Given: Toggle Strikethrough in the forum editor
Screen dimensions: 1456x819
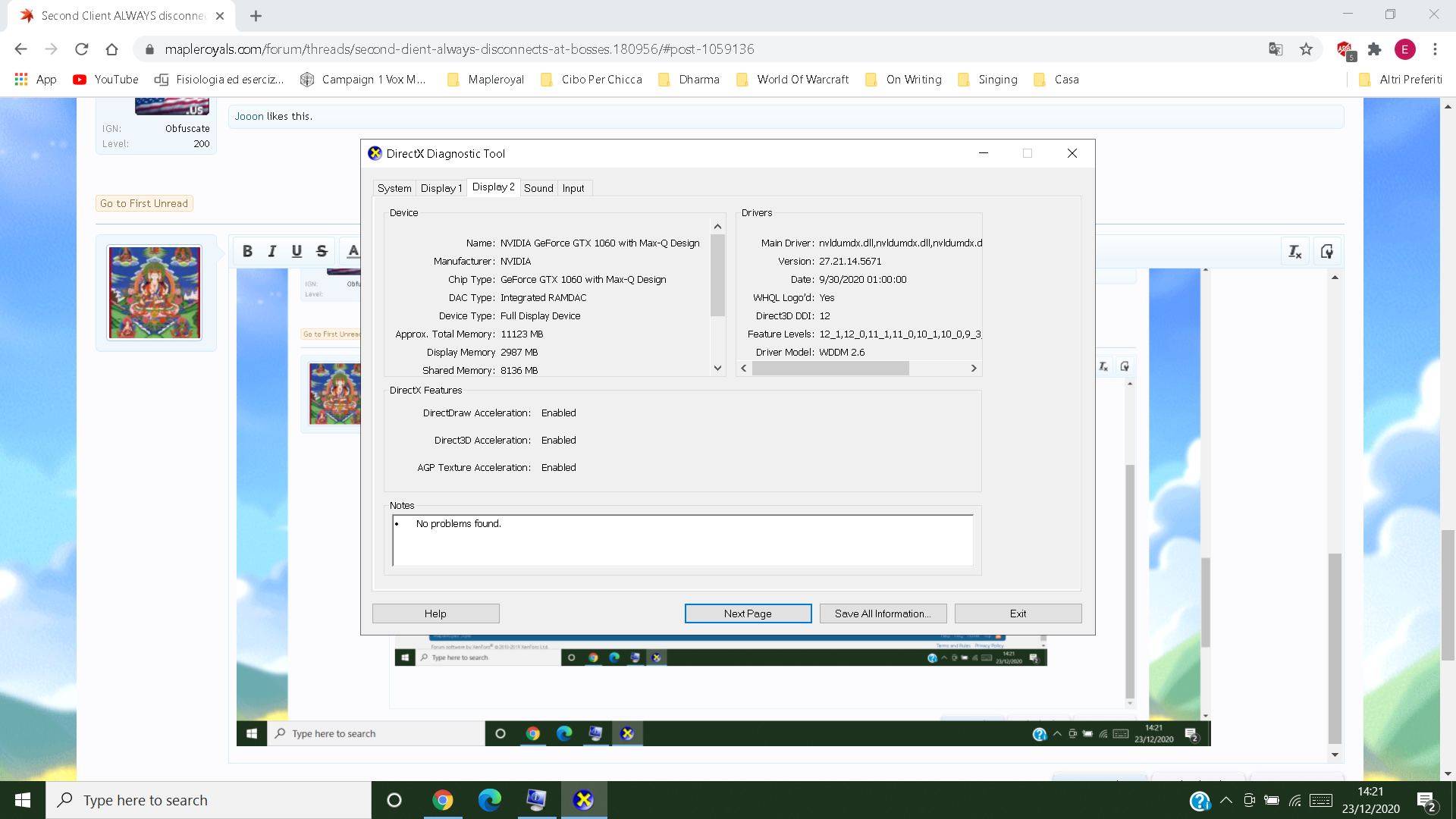Looking at the screenshot, I should coord(322,251).
